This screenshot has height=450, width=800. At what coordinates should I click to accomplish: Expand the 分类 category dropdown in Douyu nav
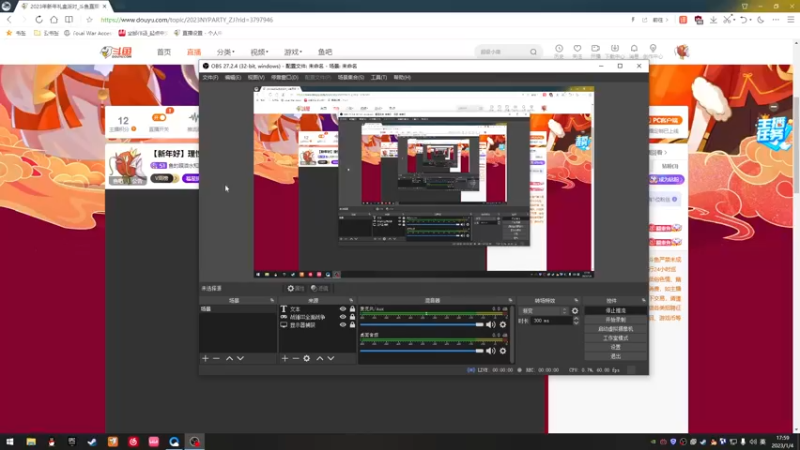tap(226, 52)
